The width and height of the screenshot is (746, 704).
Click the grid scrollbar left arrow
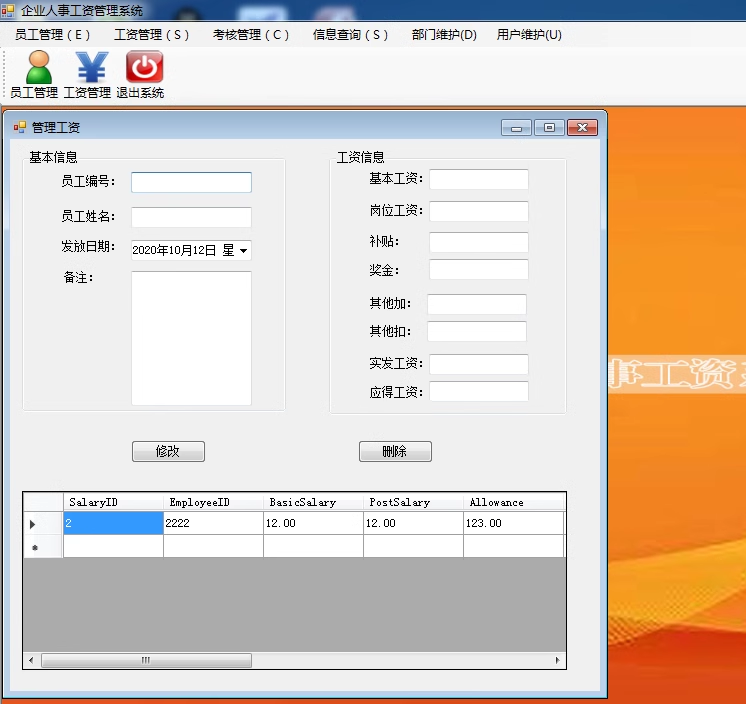pyautogui.click(x=31, y=660)
